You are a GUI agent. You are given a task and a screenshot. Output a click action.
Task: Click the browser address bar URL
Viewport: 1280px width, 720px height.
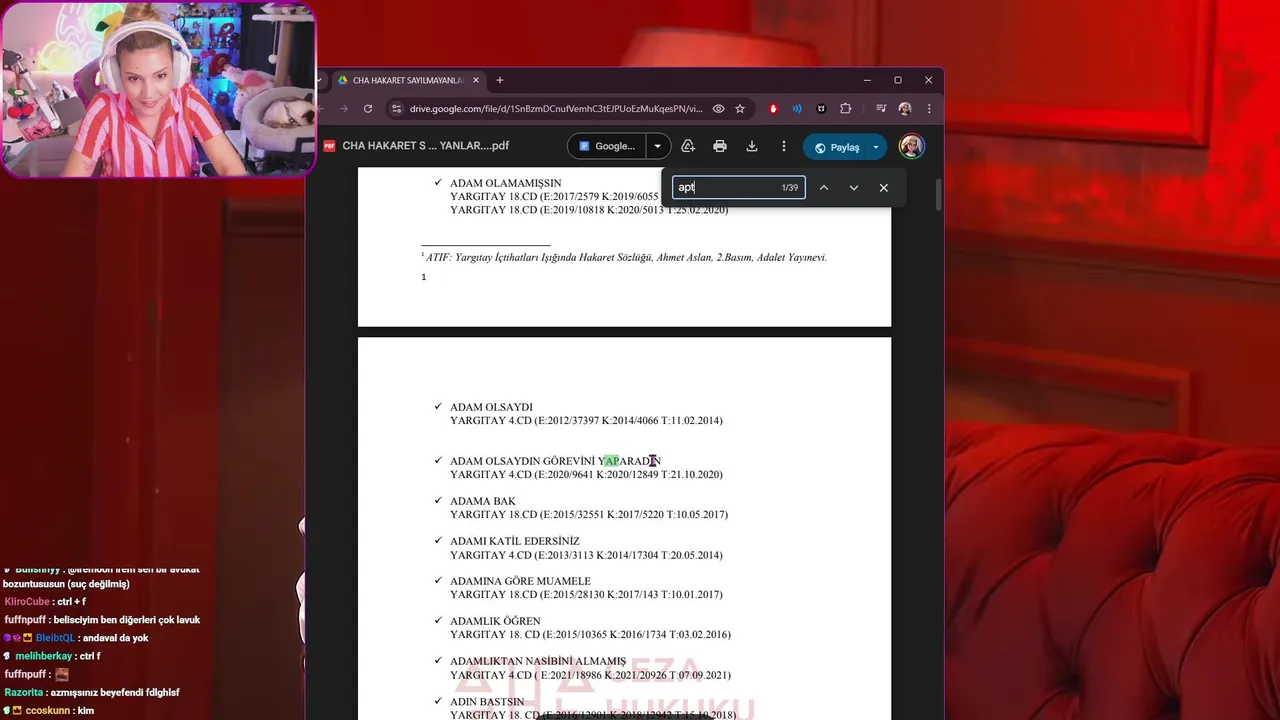(556, 108)
